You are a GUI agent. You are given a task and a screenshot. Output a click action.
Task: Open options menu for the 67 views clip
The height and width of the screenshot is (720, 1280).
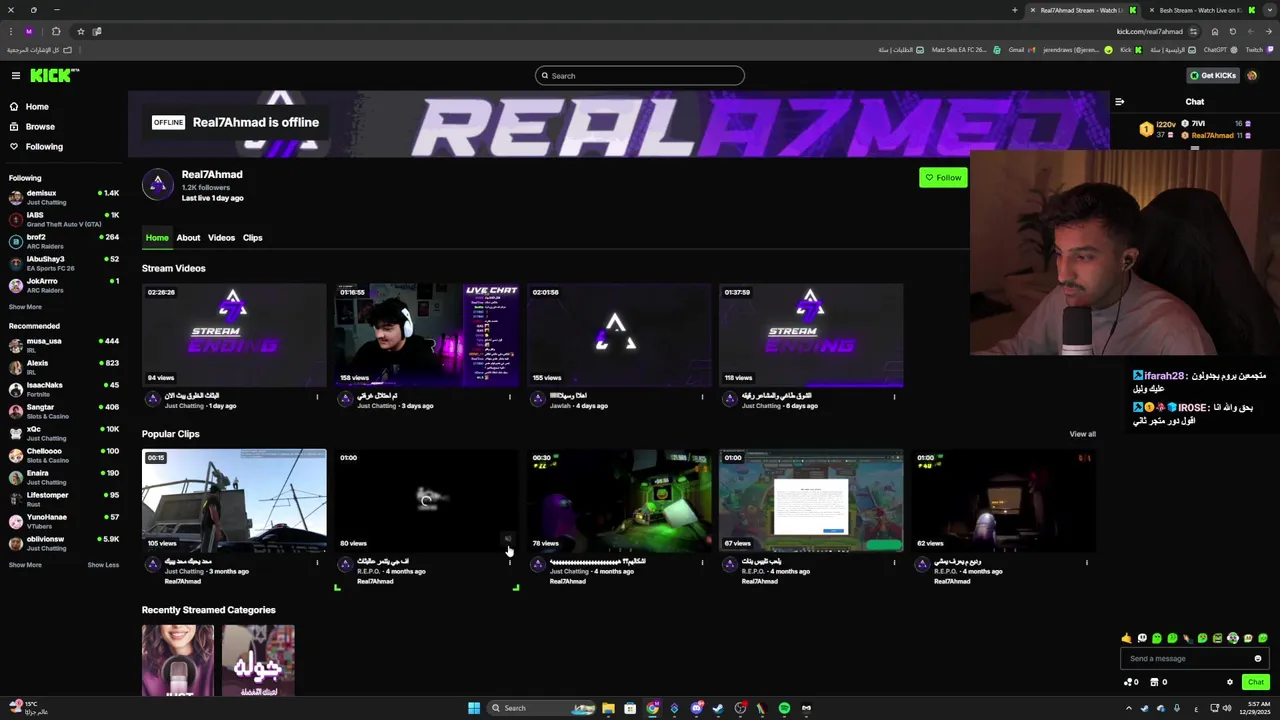(x=894, y=562)
